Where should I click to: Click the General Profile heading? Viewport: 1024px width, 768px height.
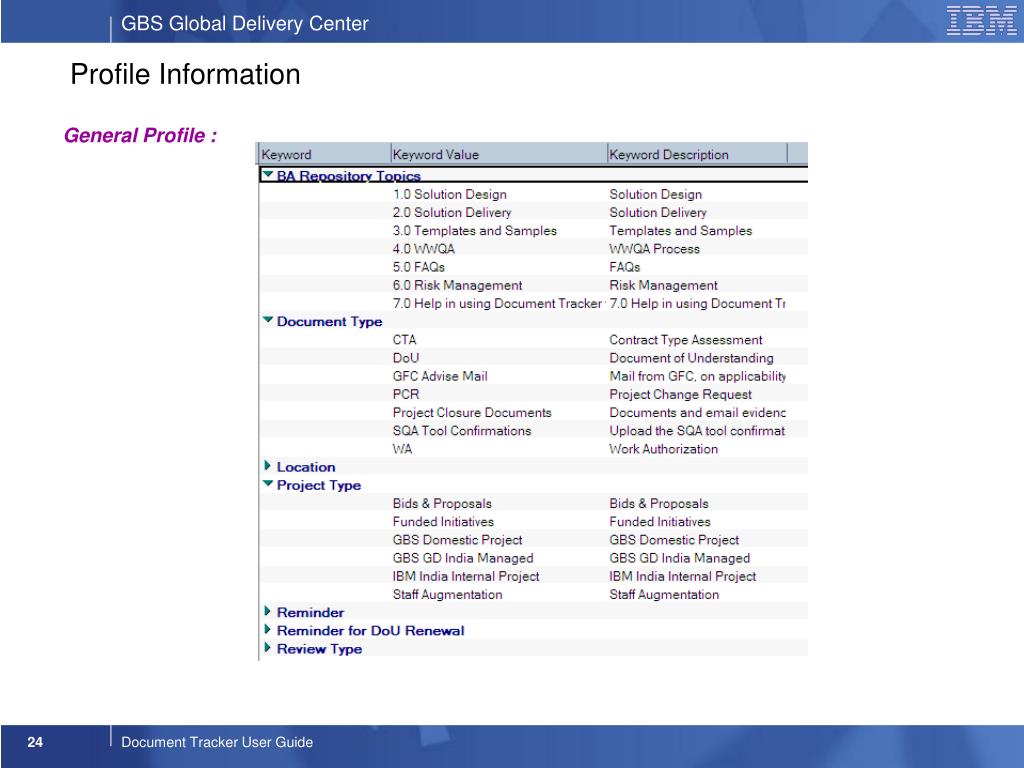[x=140, y=135]
